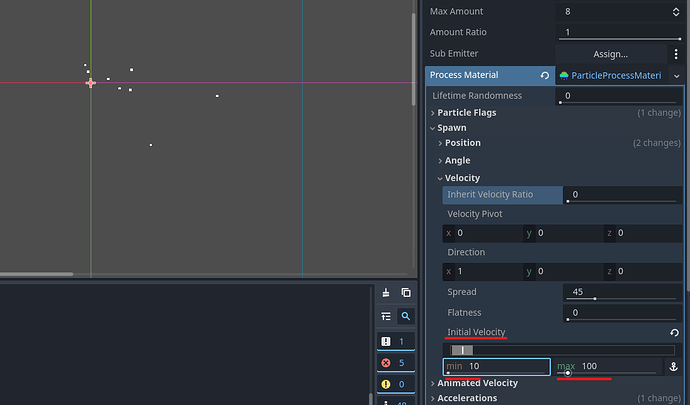This screenshot has height=405, width=690.
Task: Click the Assign... Sub Emitter button
Action: 610,53
